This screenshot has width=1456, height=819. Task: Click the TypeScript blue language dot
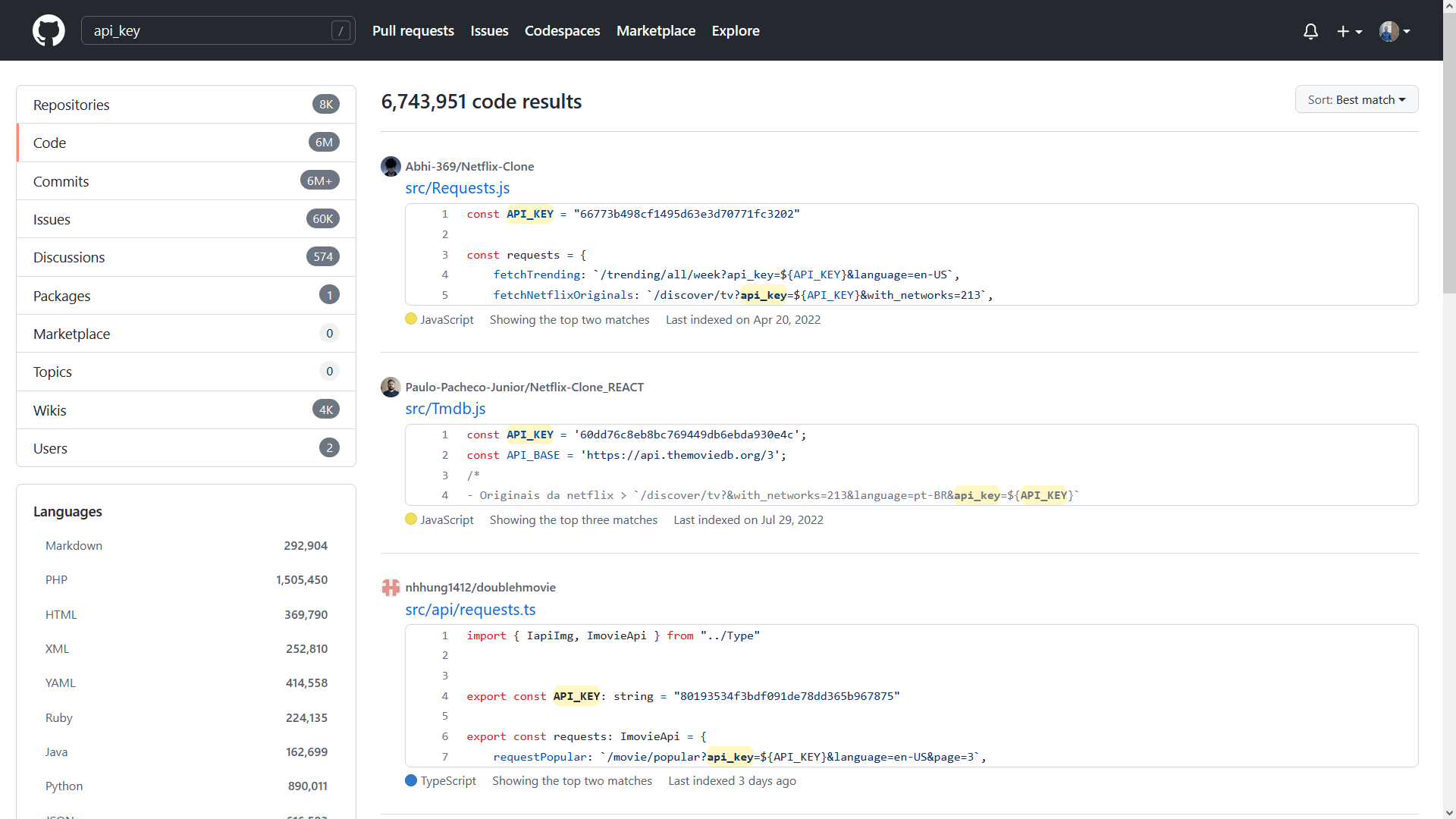coord(411,780)
